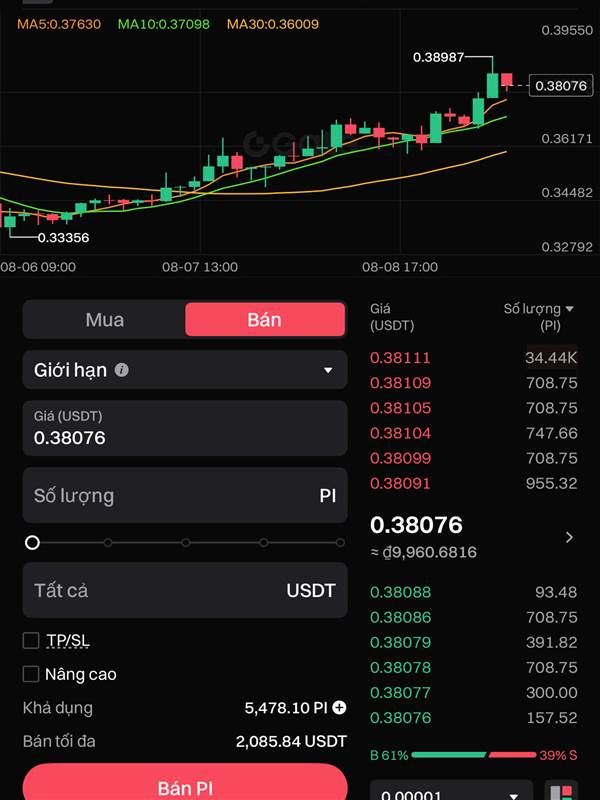Click the MA10:0.37098 indicator label
The image size is (600, 800).
pos(164,24)
